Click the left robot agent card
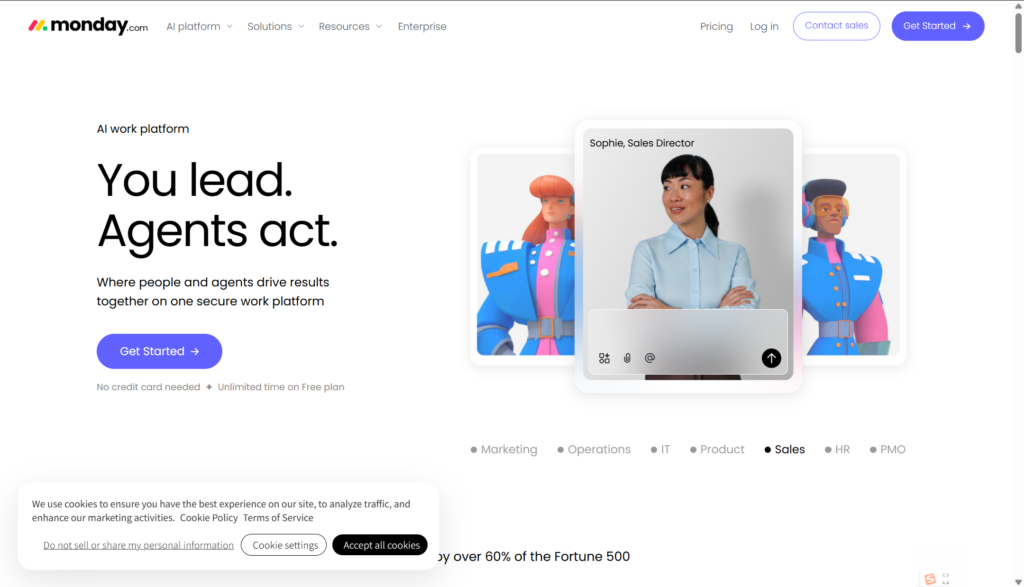 point(526,255)
